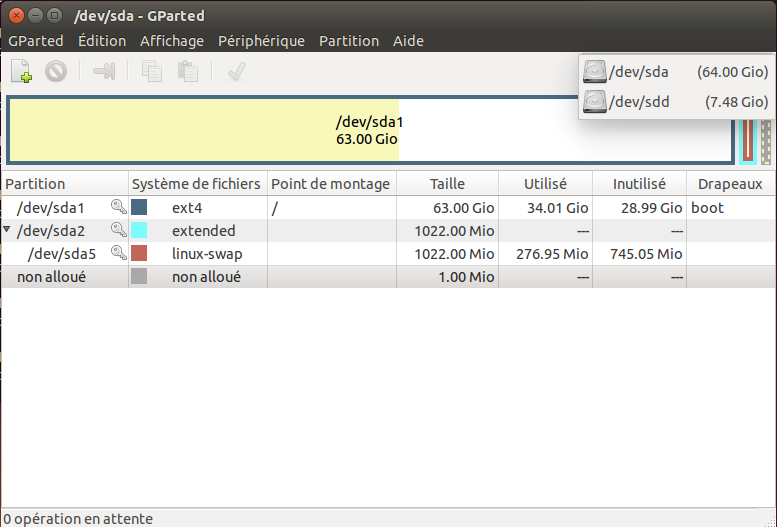Click the Copy partition toolbar icon

[152, 71]
